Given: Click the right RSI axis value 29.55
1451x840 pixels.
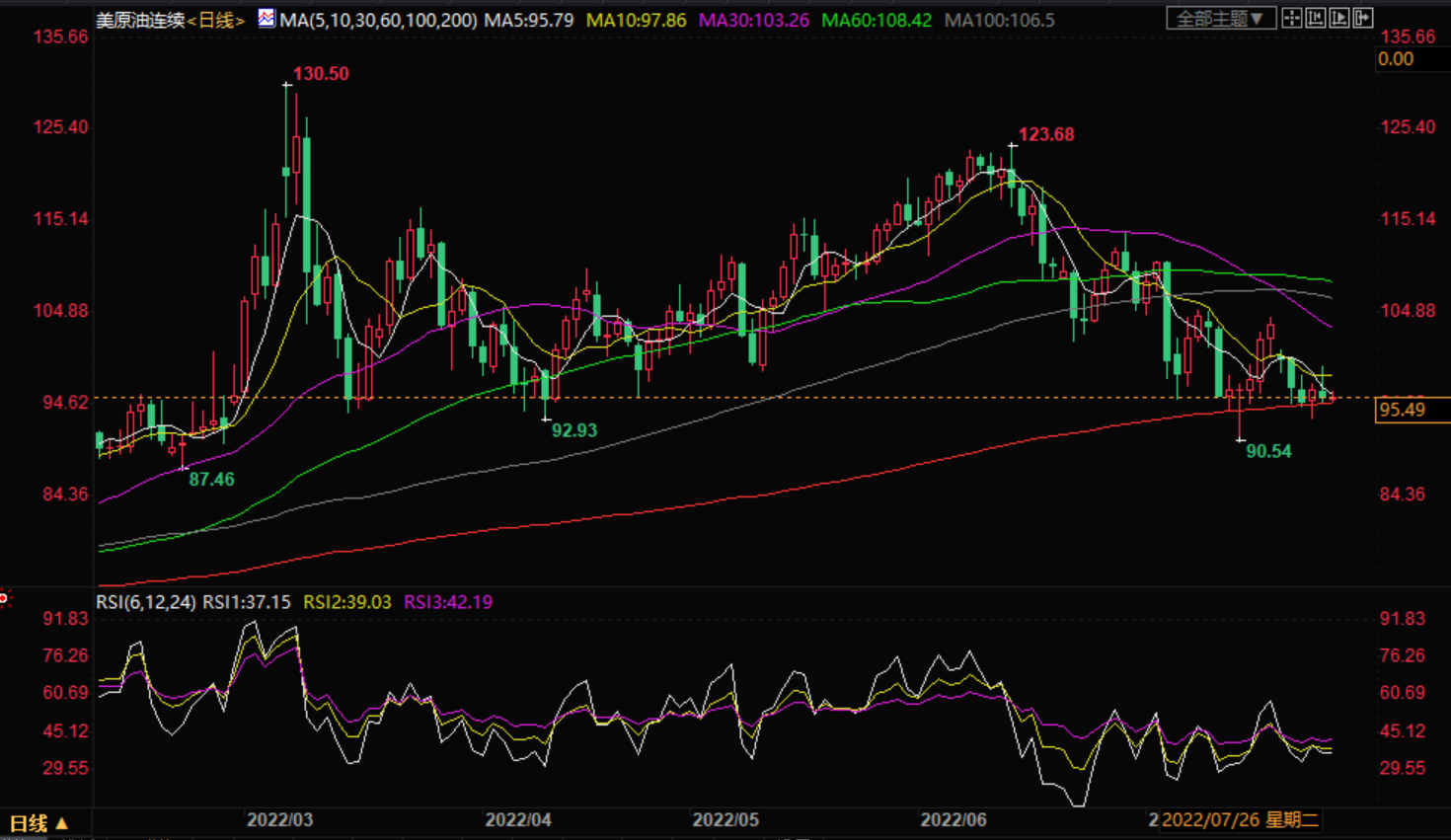Looking at the screenshot, I should click(x=1403, y=768).
